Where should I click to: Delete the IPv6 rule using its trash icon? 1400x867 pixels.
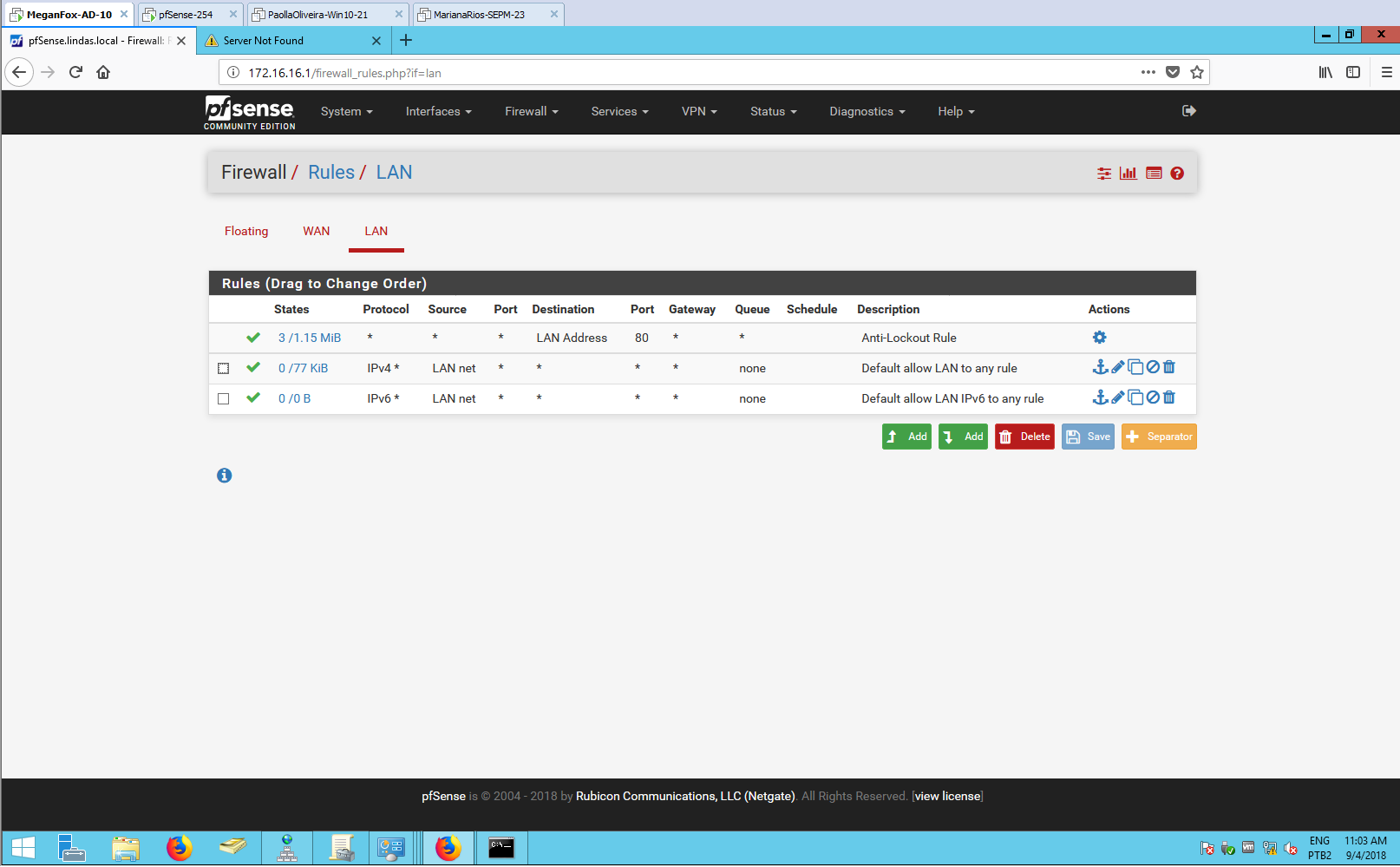point(1169,397)
